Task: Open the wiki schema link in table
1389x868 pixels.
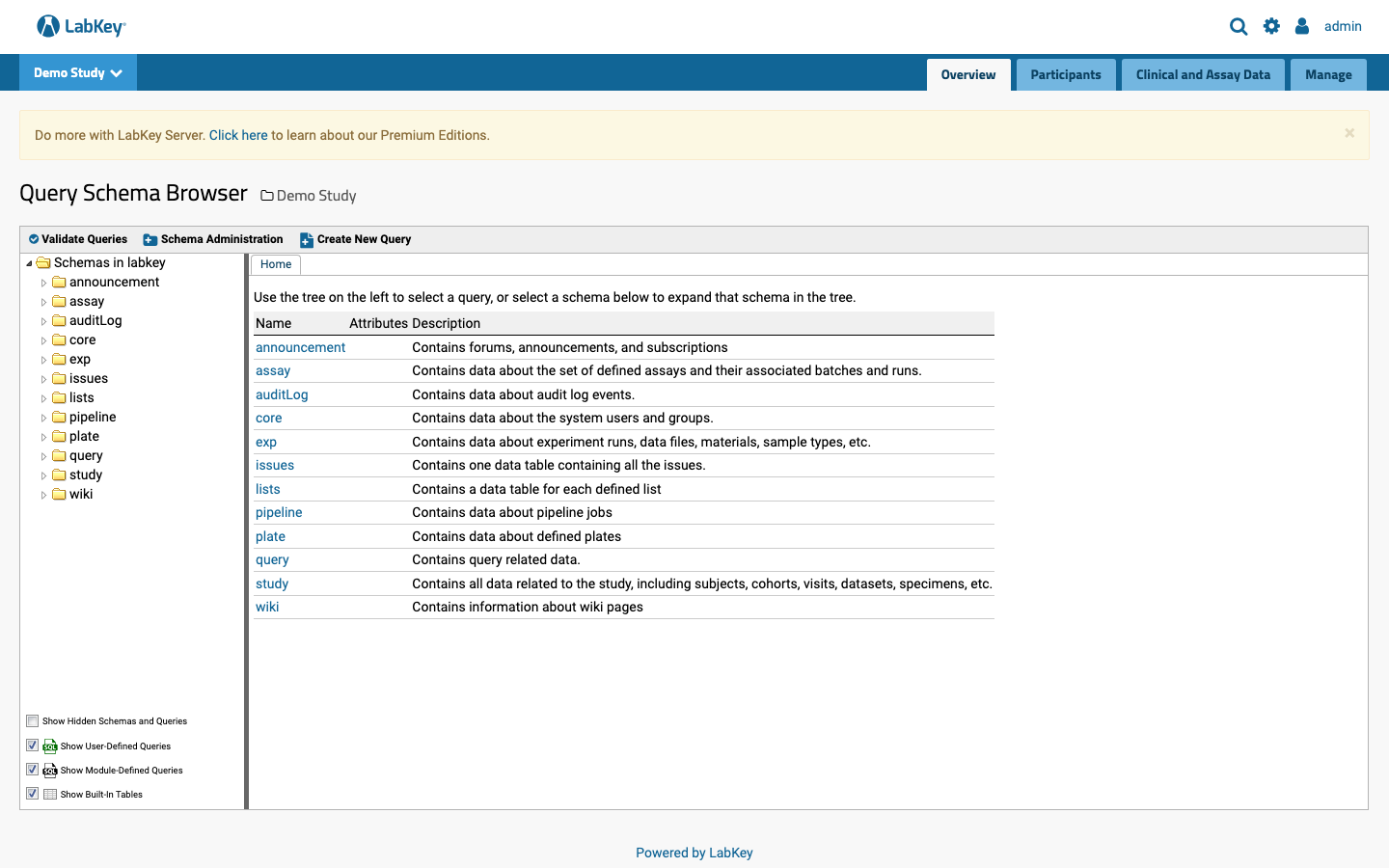Action: [267, 607]
